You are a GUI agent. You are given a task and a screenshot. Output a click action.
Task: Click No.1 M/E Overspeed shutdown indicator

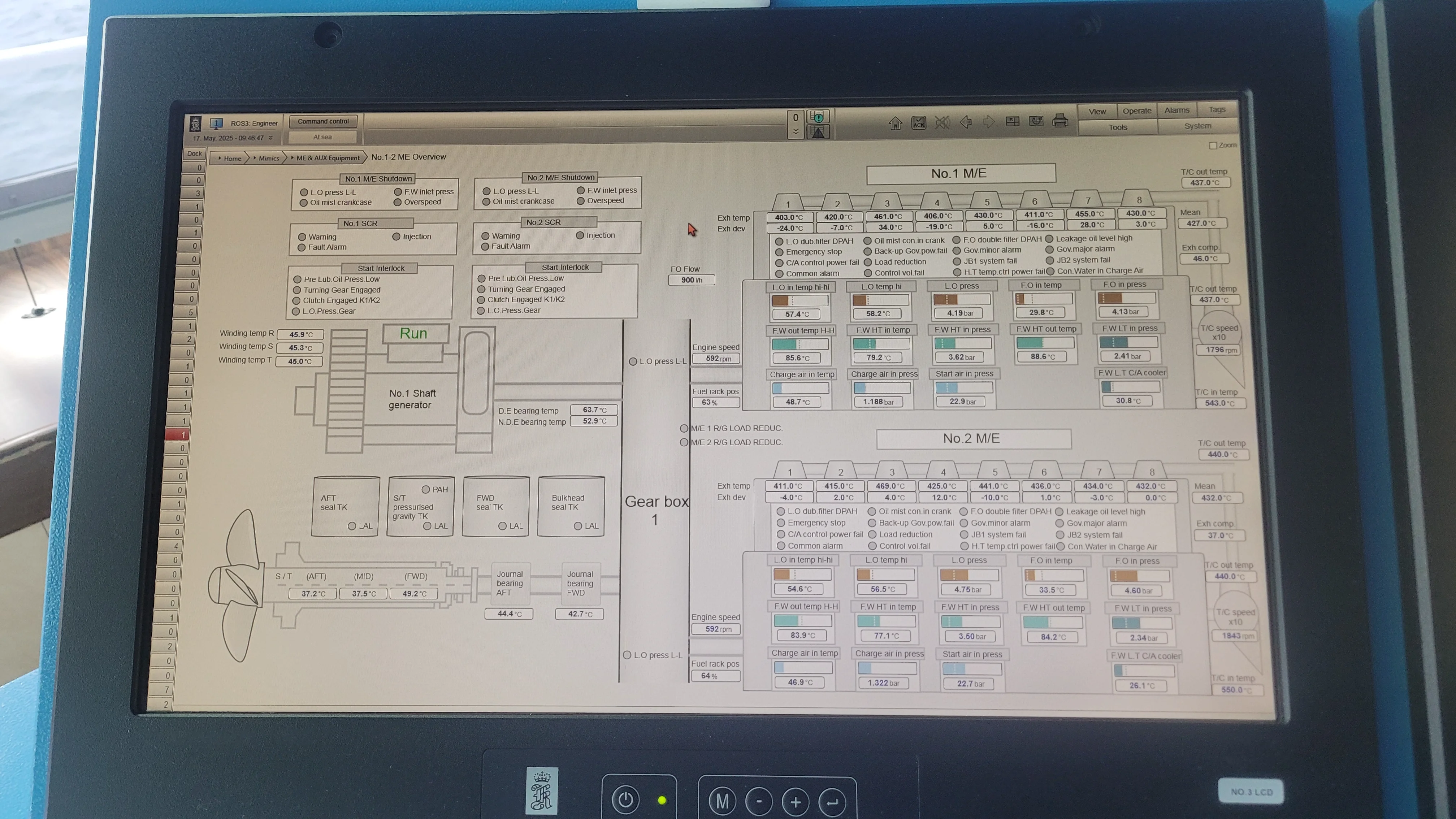pos(398,202)
